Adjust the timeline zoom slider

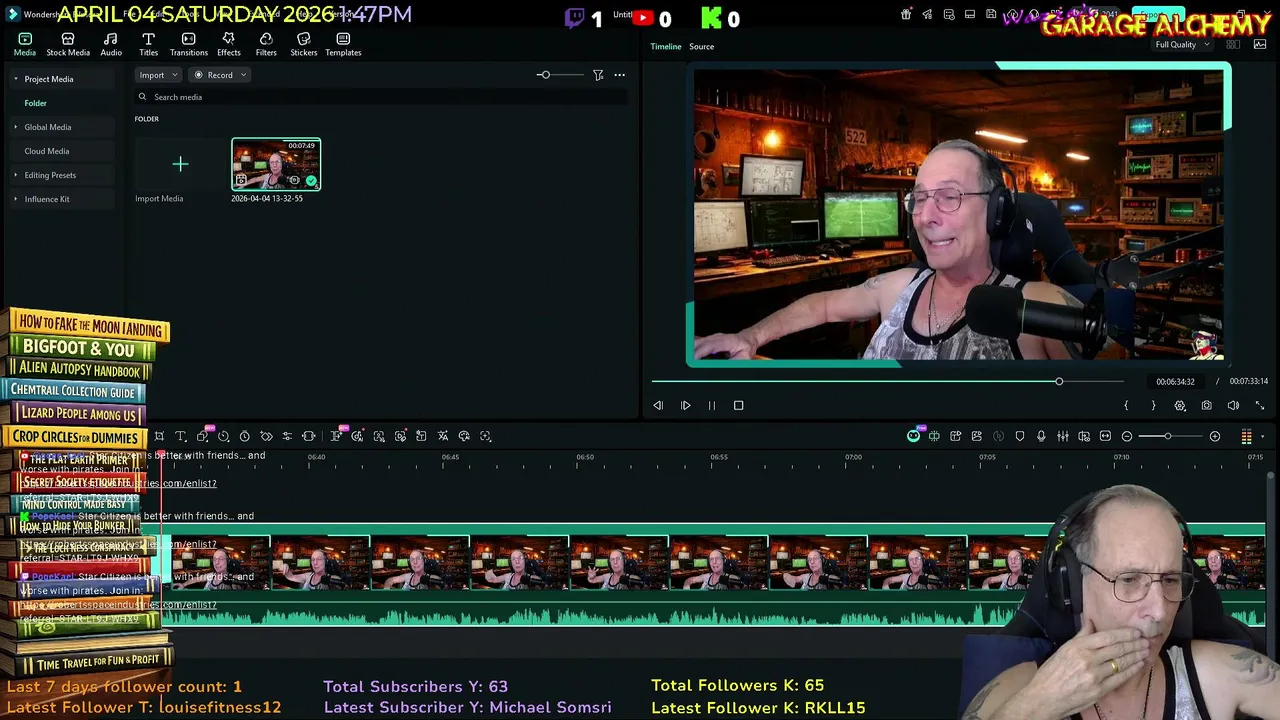click(1168, 437)
